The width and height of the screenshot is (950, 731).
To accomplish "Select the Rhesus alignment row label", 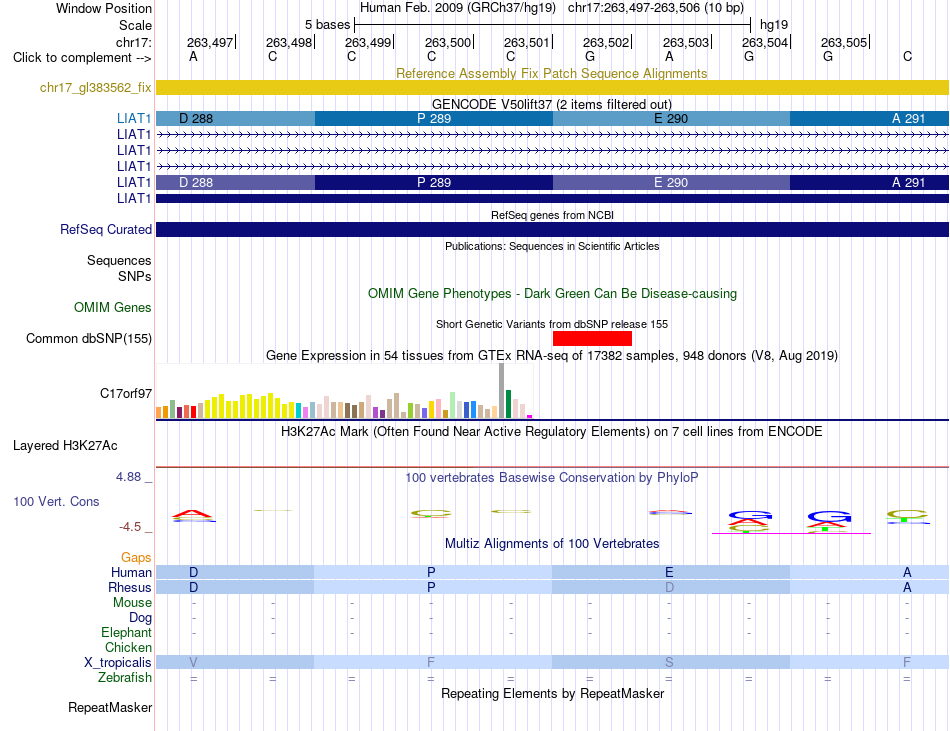I will pos(130,587).
